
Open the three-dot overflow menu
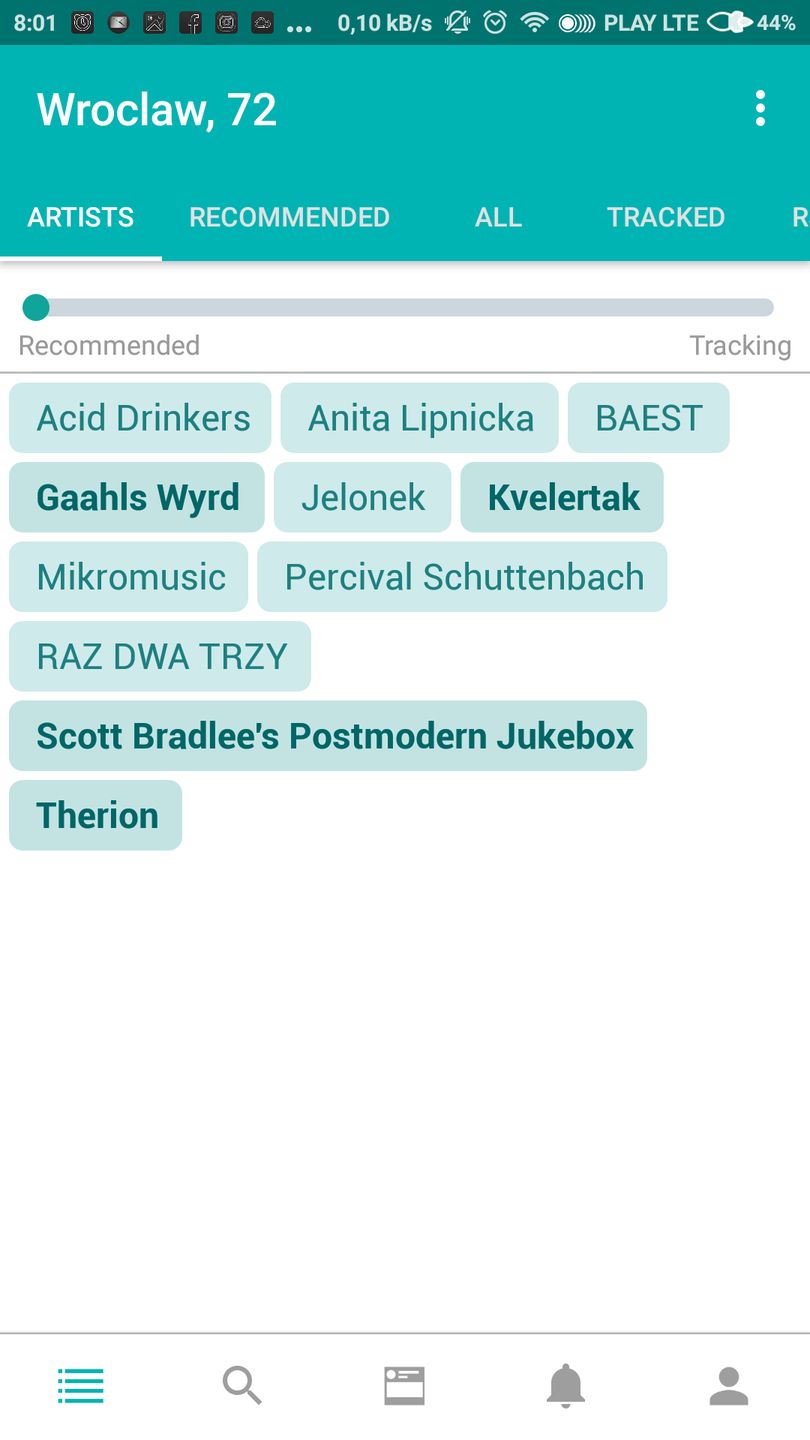760,108
